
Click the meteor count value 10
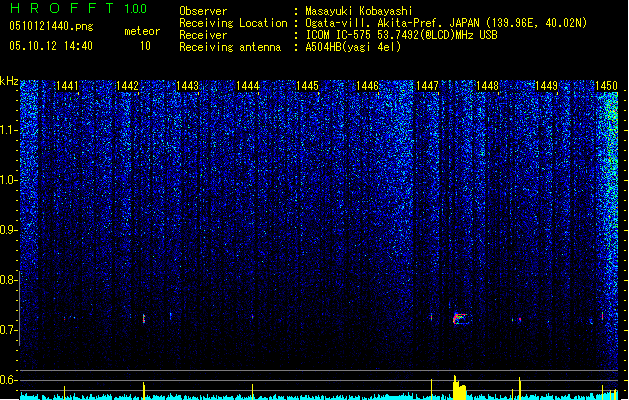tap(145, 46)
